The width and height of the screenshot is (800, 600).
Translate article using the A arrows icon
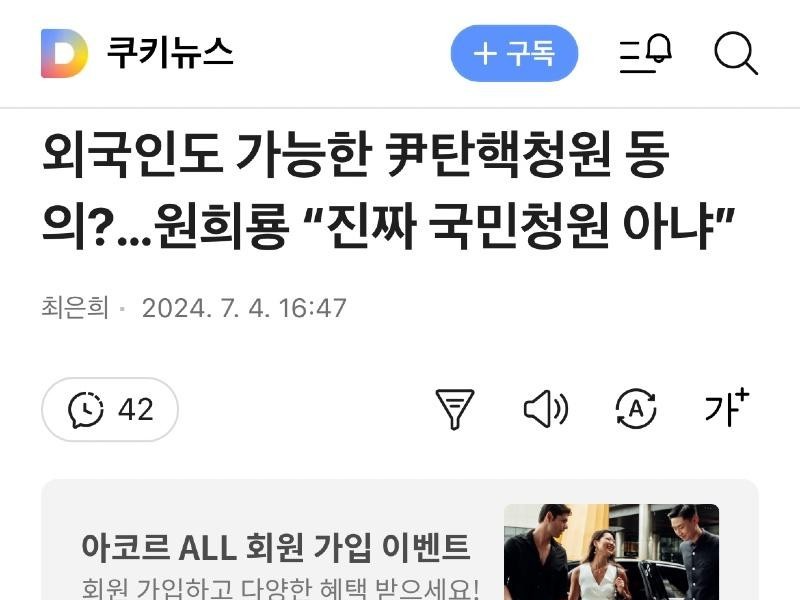pos(636,409)
